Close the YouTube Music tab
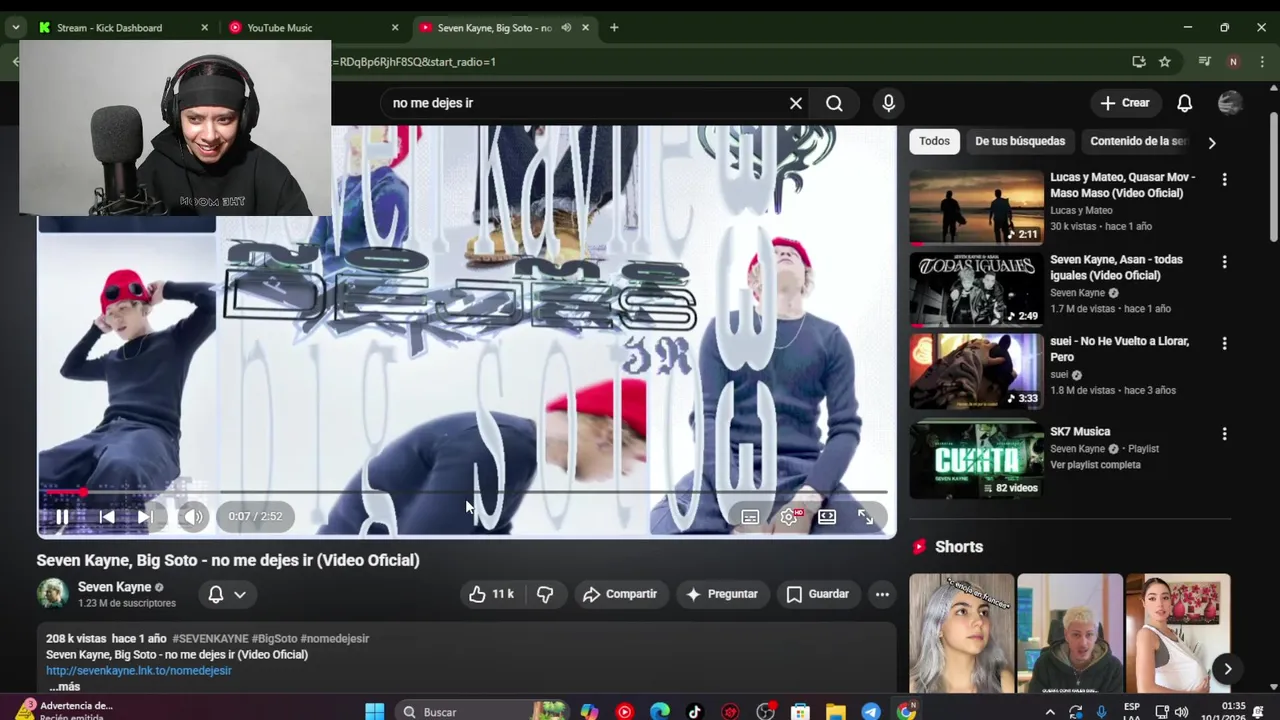This screenshot has width=1280, height=720. click(x=395, y=28)
